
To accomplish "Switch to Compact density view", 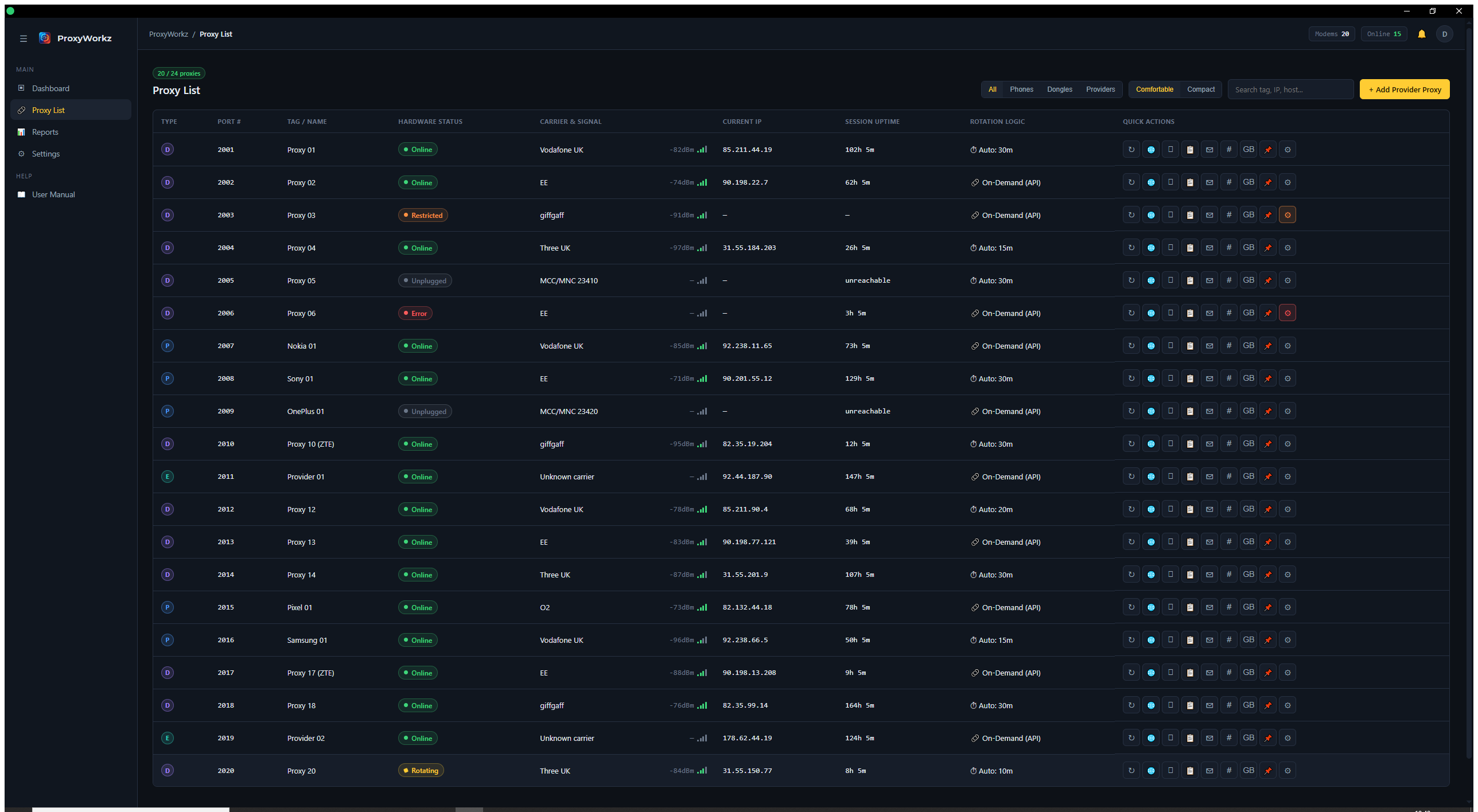I will click(1200, 89).
